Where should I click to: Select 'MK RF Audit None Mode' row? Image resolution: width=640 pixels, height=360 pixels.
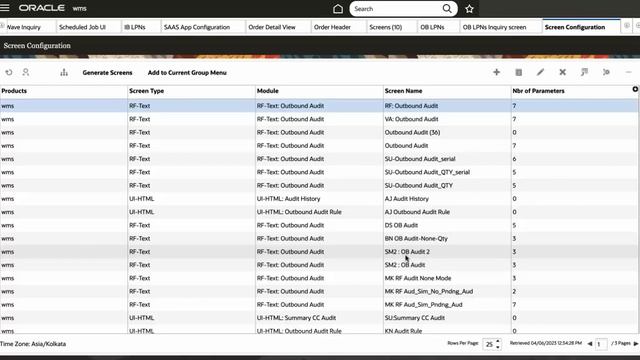point(319,278)
